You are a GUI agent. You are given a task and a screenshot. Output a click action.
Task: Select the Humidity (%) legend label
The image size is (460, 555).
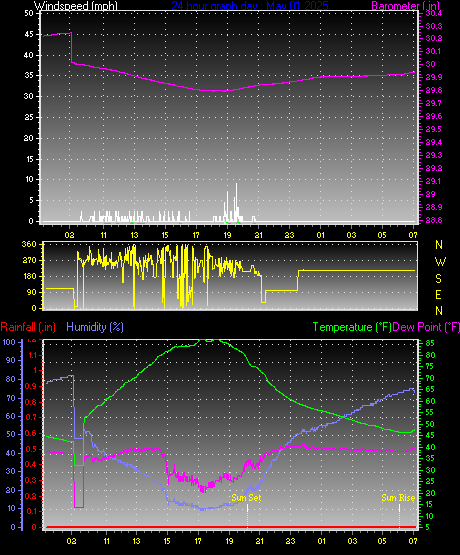coord(95,327)
